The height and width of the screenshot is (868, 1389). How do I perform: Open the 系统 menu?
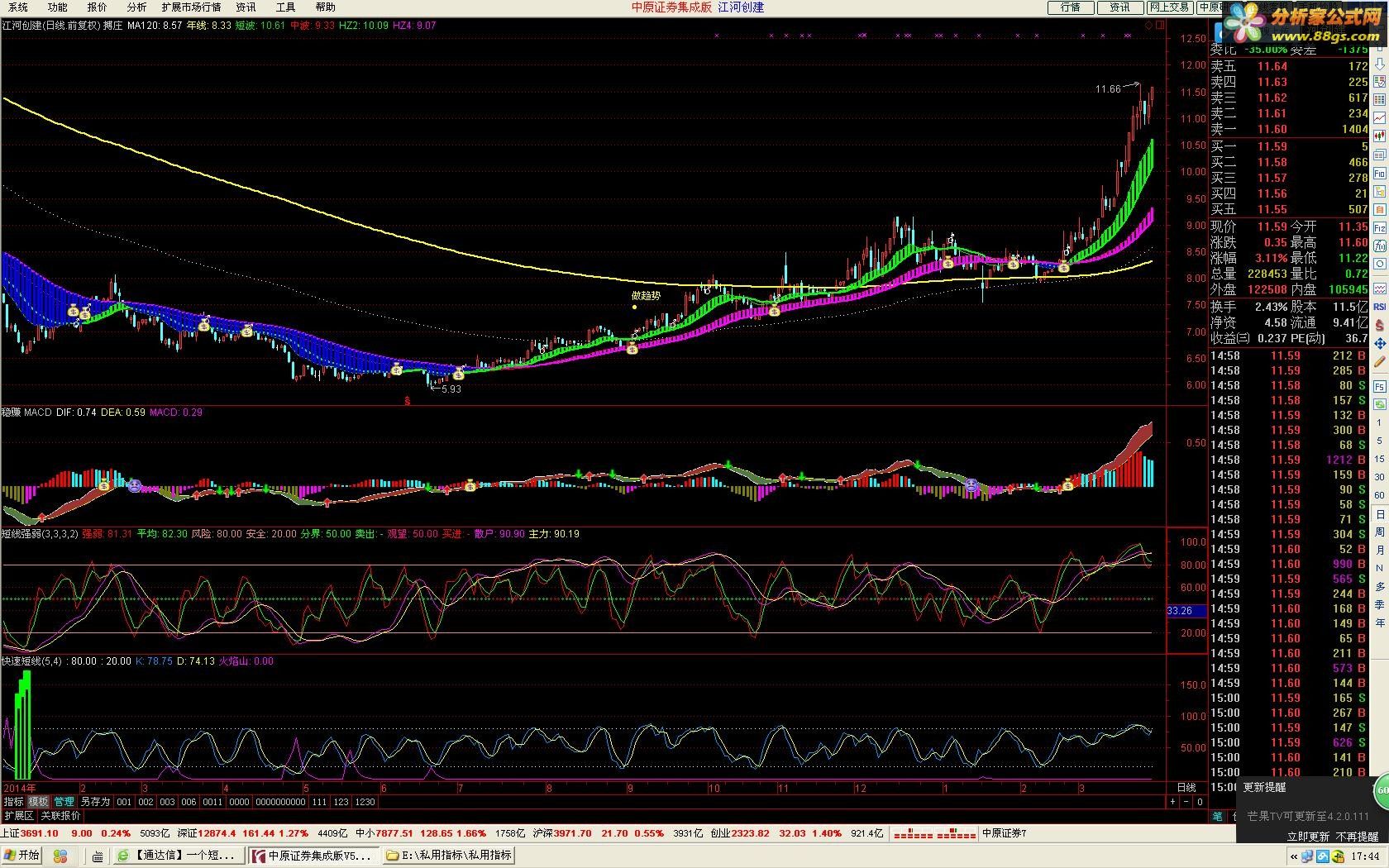coord(17,7)
